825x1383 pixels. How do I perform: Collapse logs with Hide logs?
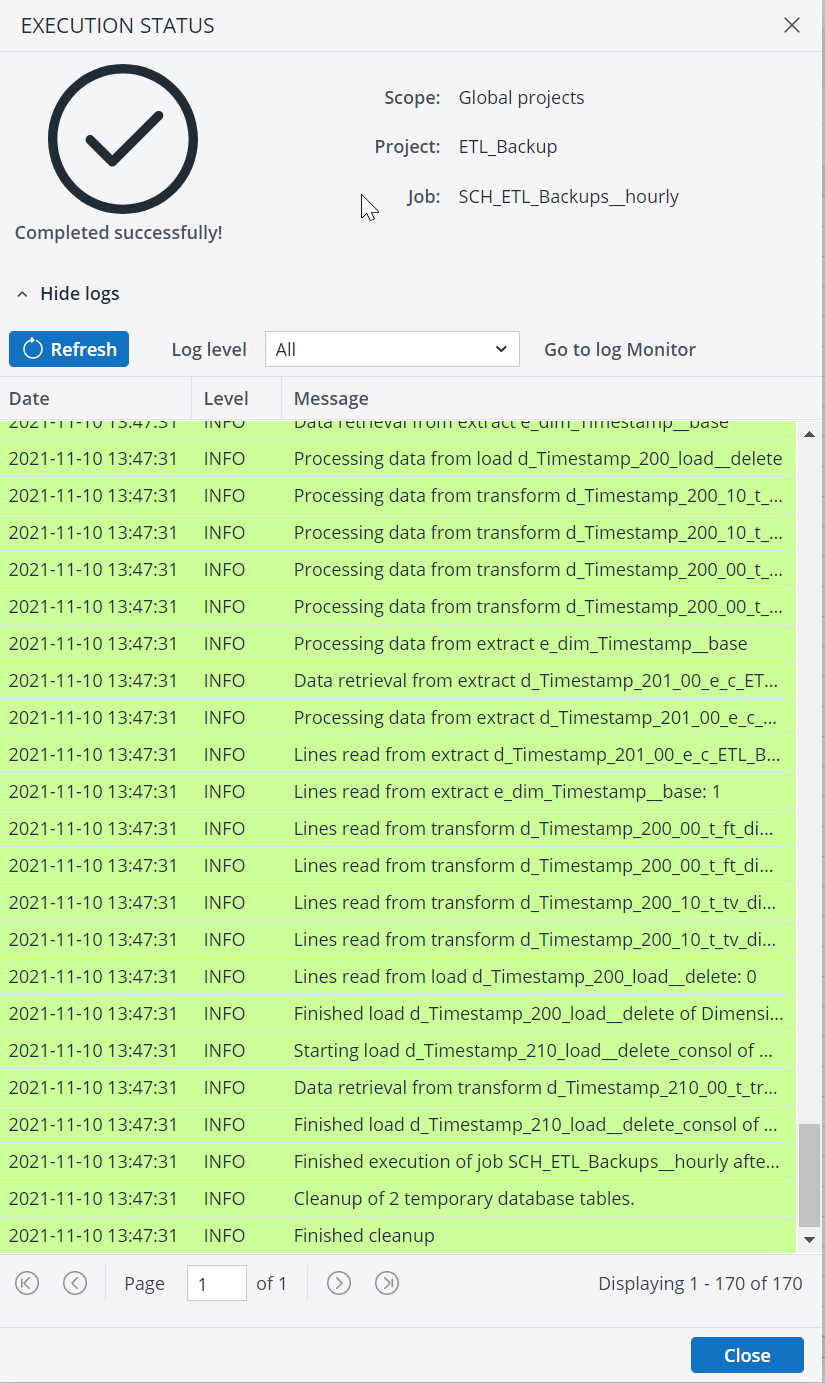tap(68, 294)
